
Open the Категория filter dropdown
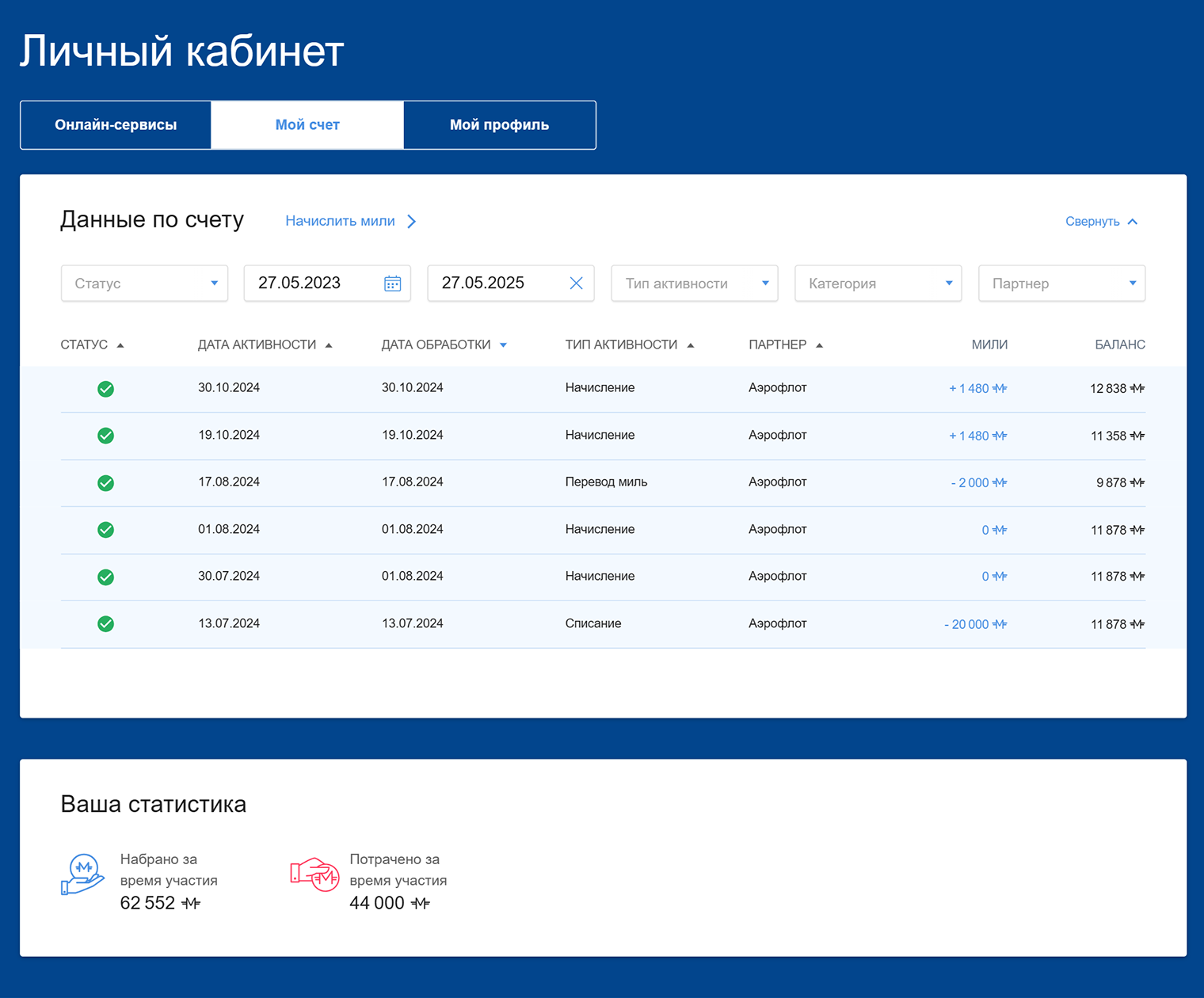[x=878, y=284]
